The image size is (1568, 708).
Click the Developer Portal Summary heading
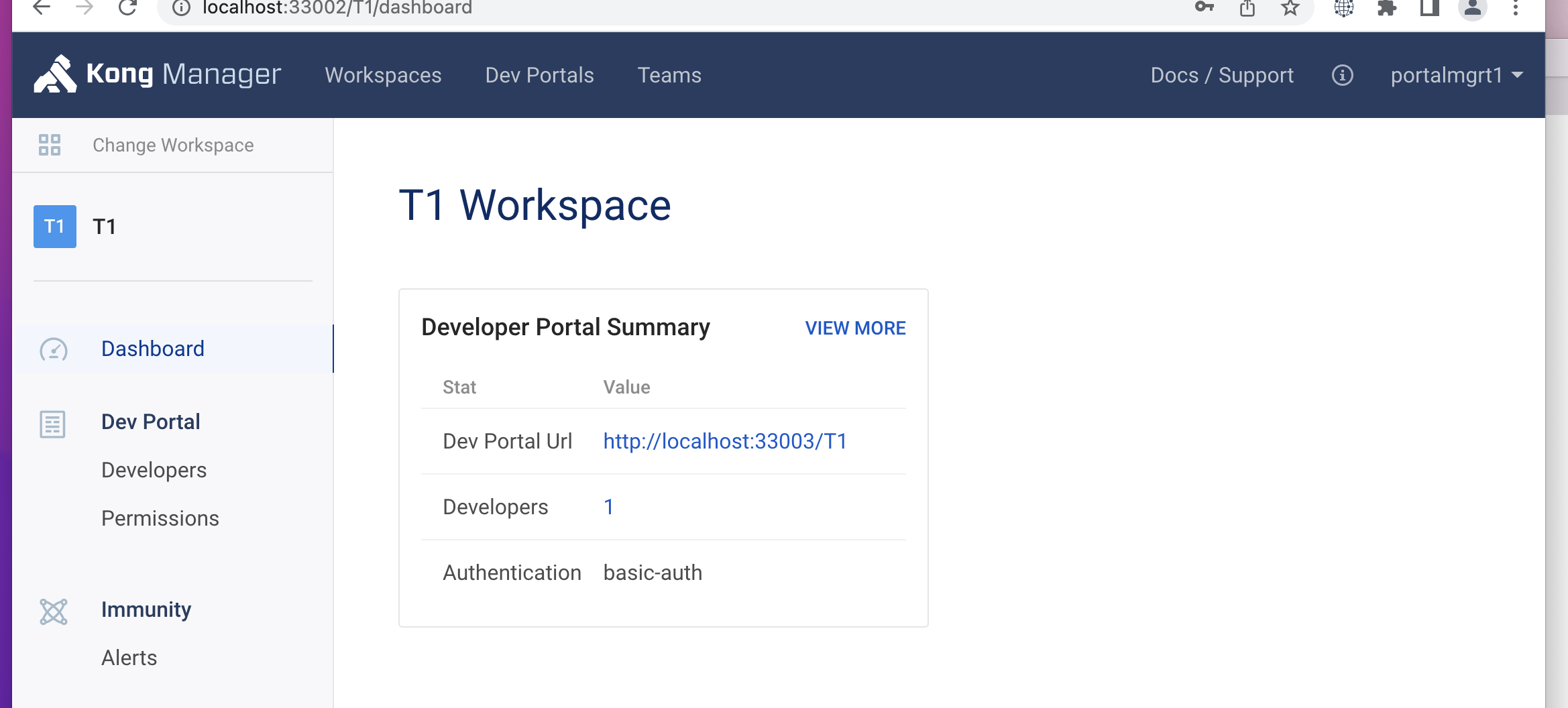click(565, 327)
